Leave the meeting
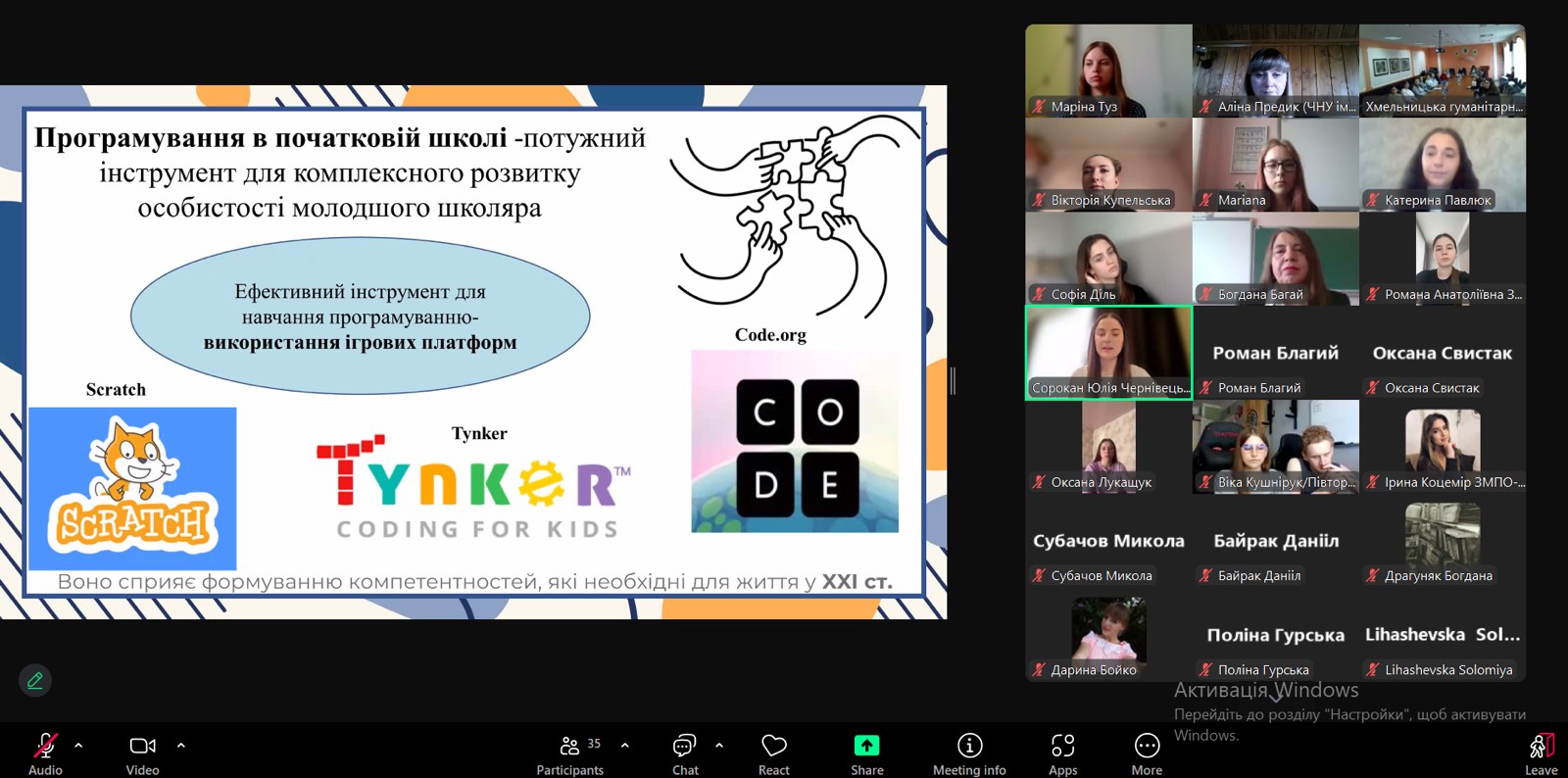Viewport: 1568px width, 778px height. pyautogui.click(x=1542, y=753)
